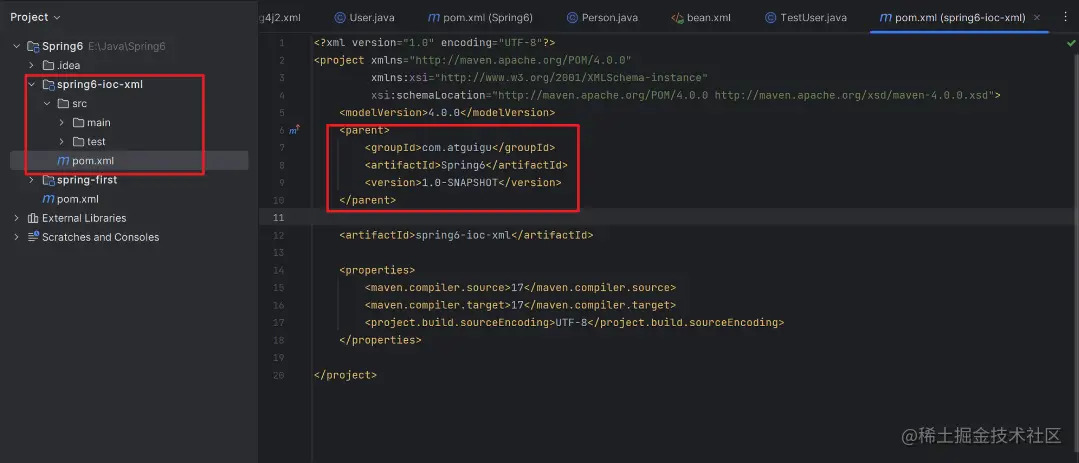Expand the .idea folder
The image size is (1079, 463).
click(x=31, y=65)
